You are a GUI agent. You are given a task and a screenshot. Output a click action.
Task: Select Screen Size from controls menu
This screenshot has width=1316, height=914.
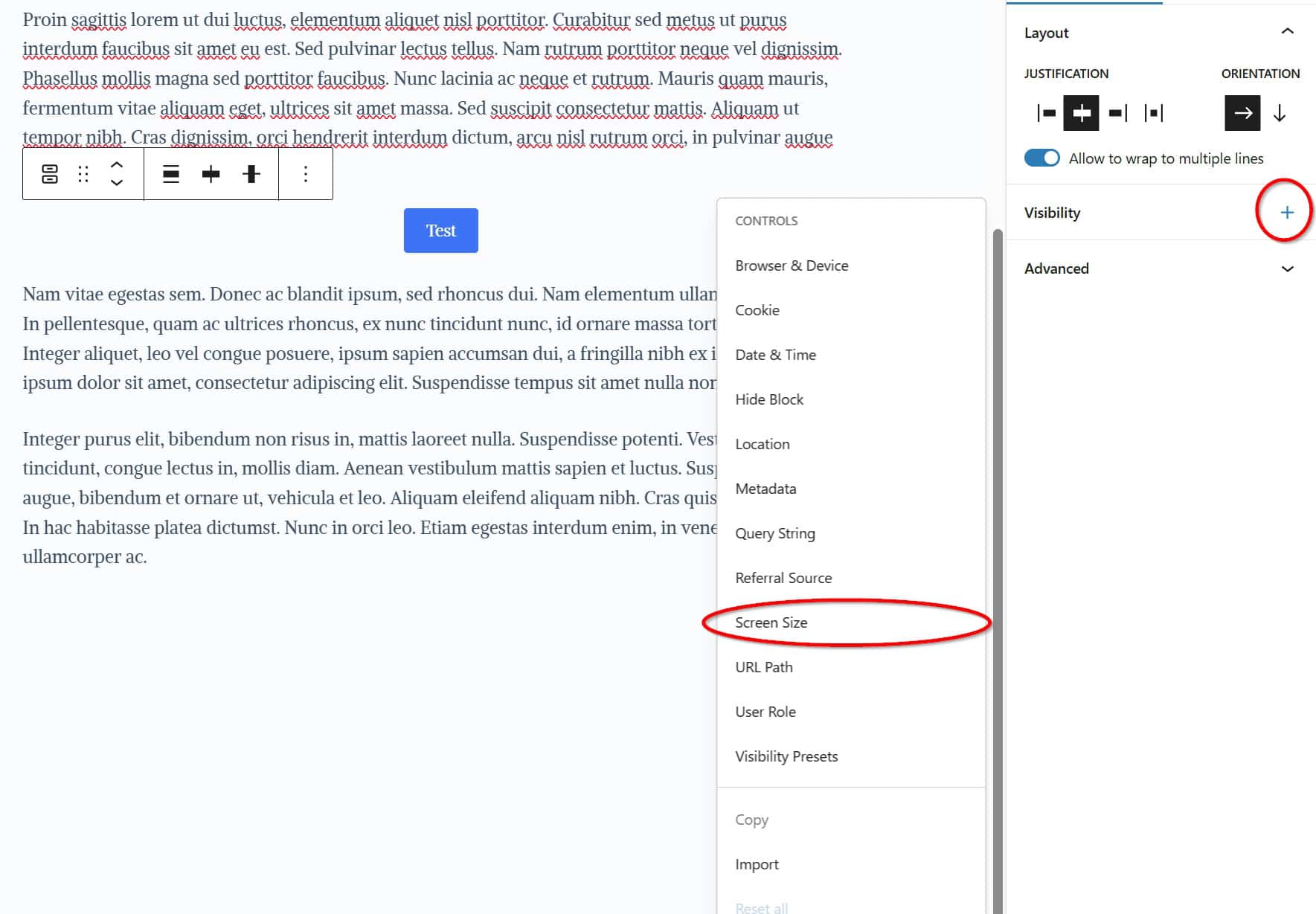pos(771,622)
